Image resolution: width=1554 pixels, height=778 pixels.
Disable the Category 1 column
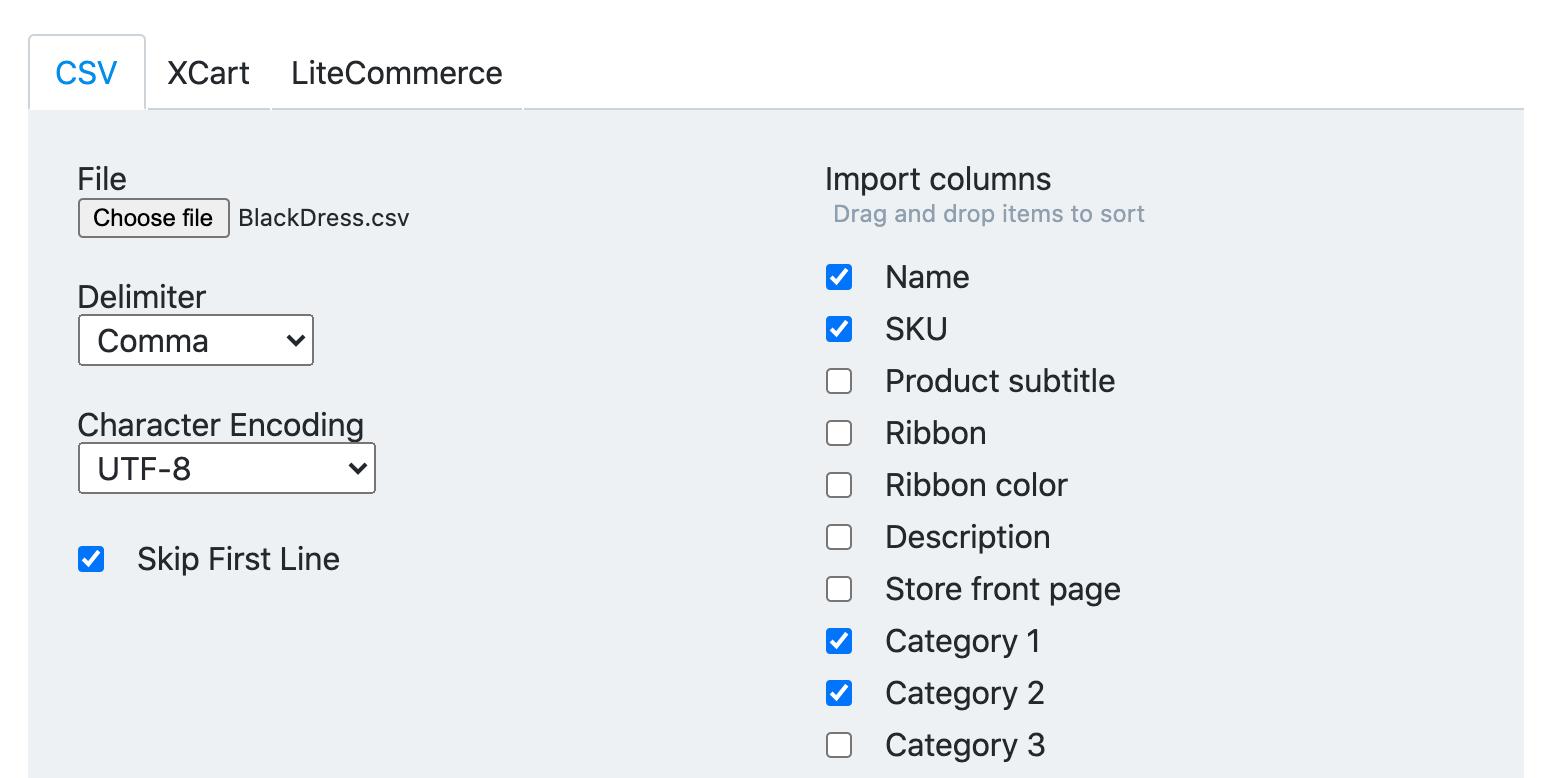coord(839,641)
